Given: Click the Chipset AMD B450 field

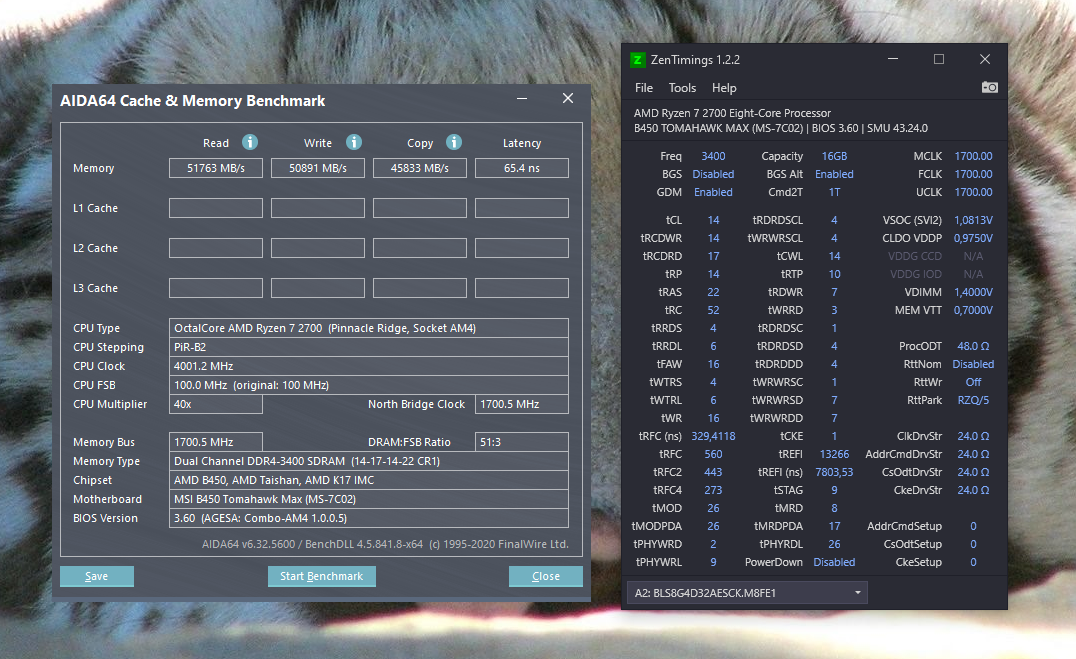Looking at the screenshot, I should pos(369,481).
